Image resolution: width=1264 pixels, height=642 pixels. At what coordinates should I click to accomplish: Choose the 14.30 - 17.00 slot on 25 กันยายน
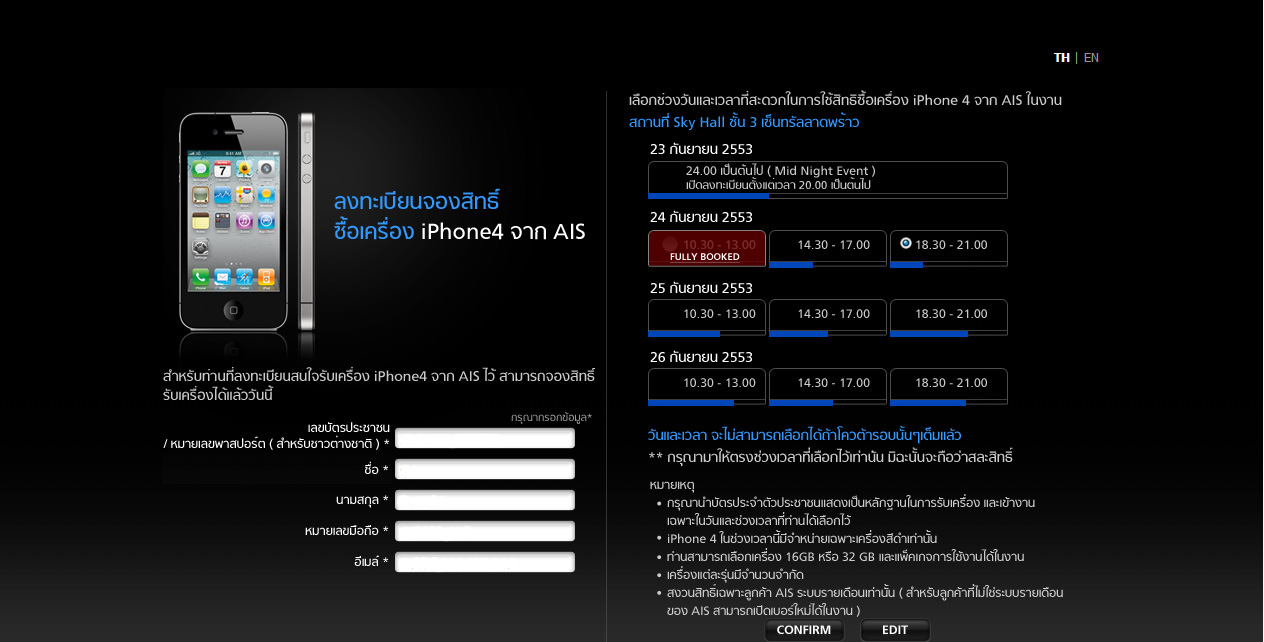click(x=828, y=317)
